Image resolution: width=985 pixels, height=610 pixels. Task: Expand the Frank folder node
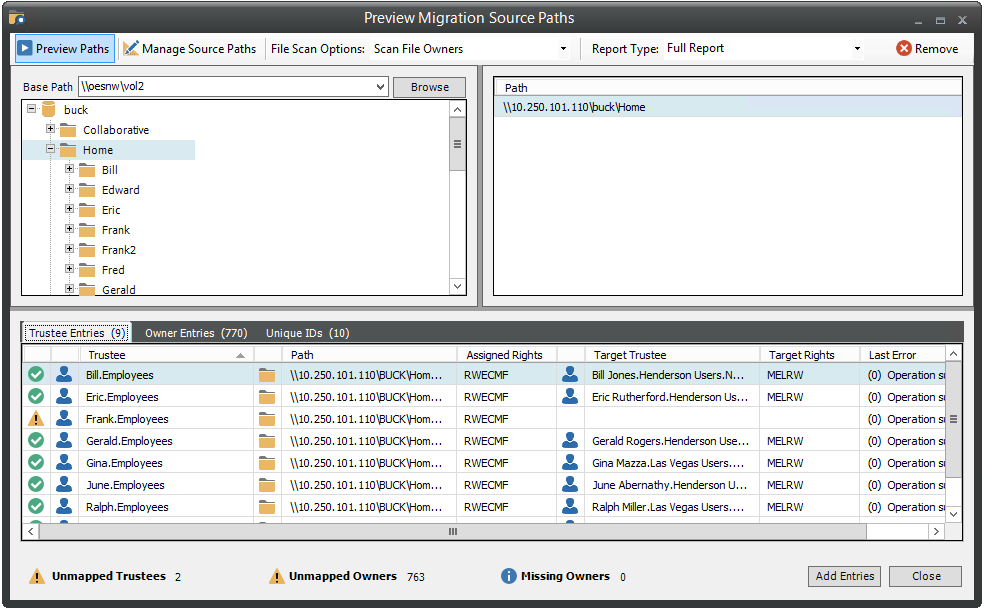(70, 229)
